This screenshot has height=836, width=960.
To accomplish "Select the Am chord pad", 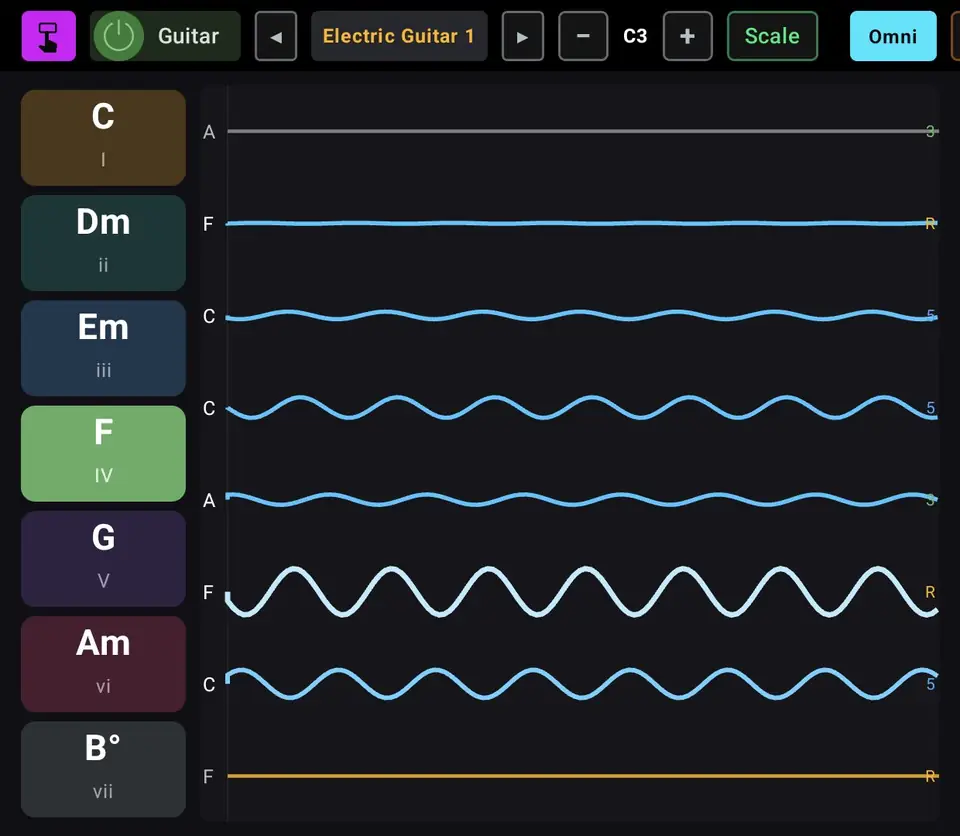I will 103,665.
